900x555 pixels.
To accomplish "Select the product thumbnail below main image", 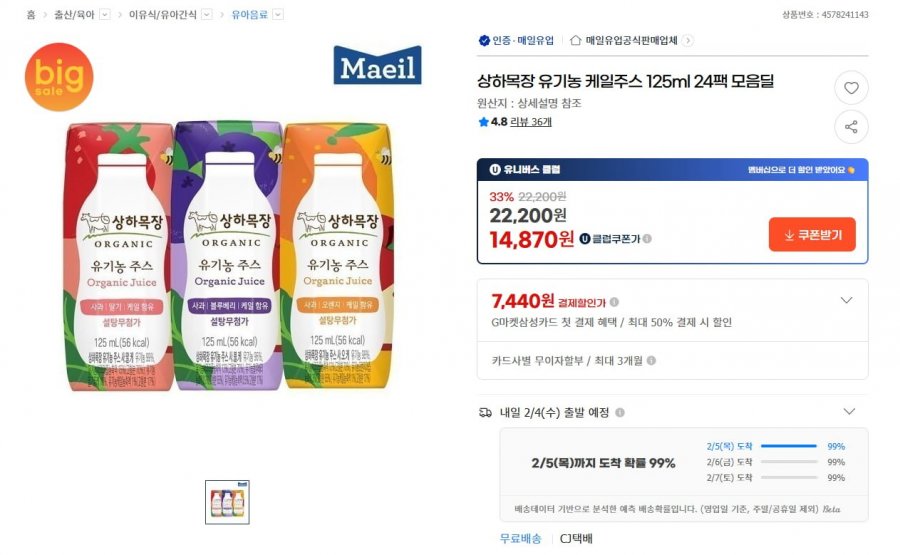I will [x=227, y=502].
